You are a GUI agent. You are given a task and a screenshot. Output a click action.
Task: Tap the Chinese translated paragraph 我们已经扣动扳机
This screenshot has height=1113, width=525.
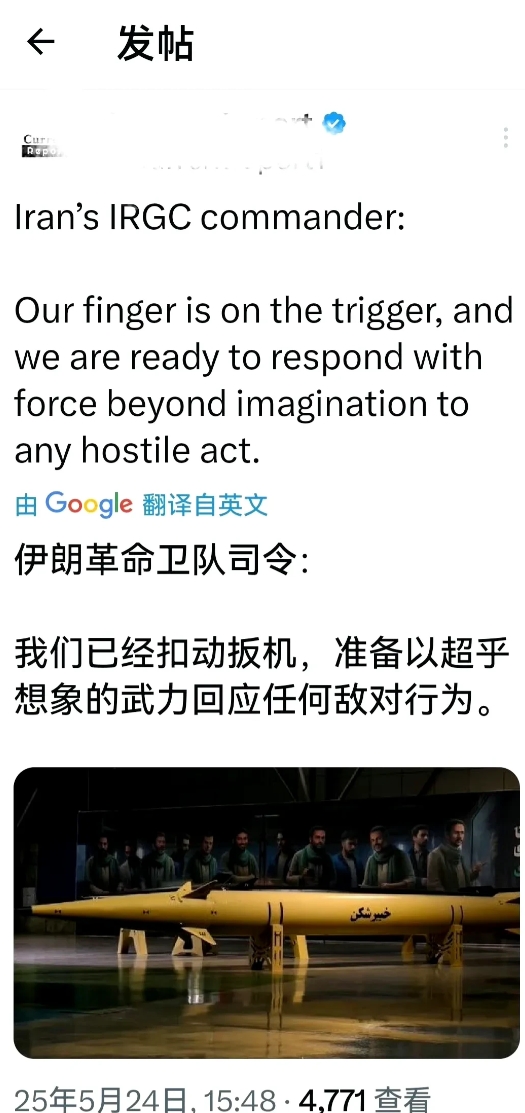pos(263,679)
